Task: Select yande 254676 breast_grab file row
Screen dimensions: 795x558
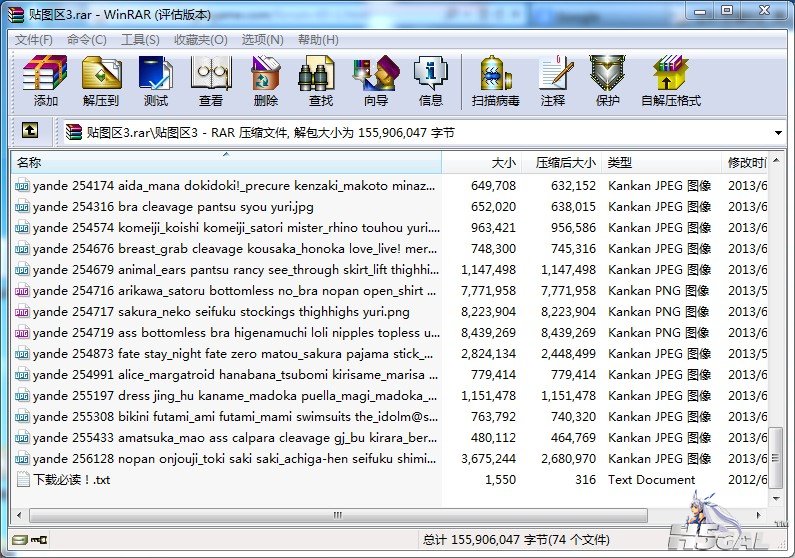Action: click(x=389, y=249)
